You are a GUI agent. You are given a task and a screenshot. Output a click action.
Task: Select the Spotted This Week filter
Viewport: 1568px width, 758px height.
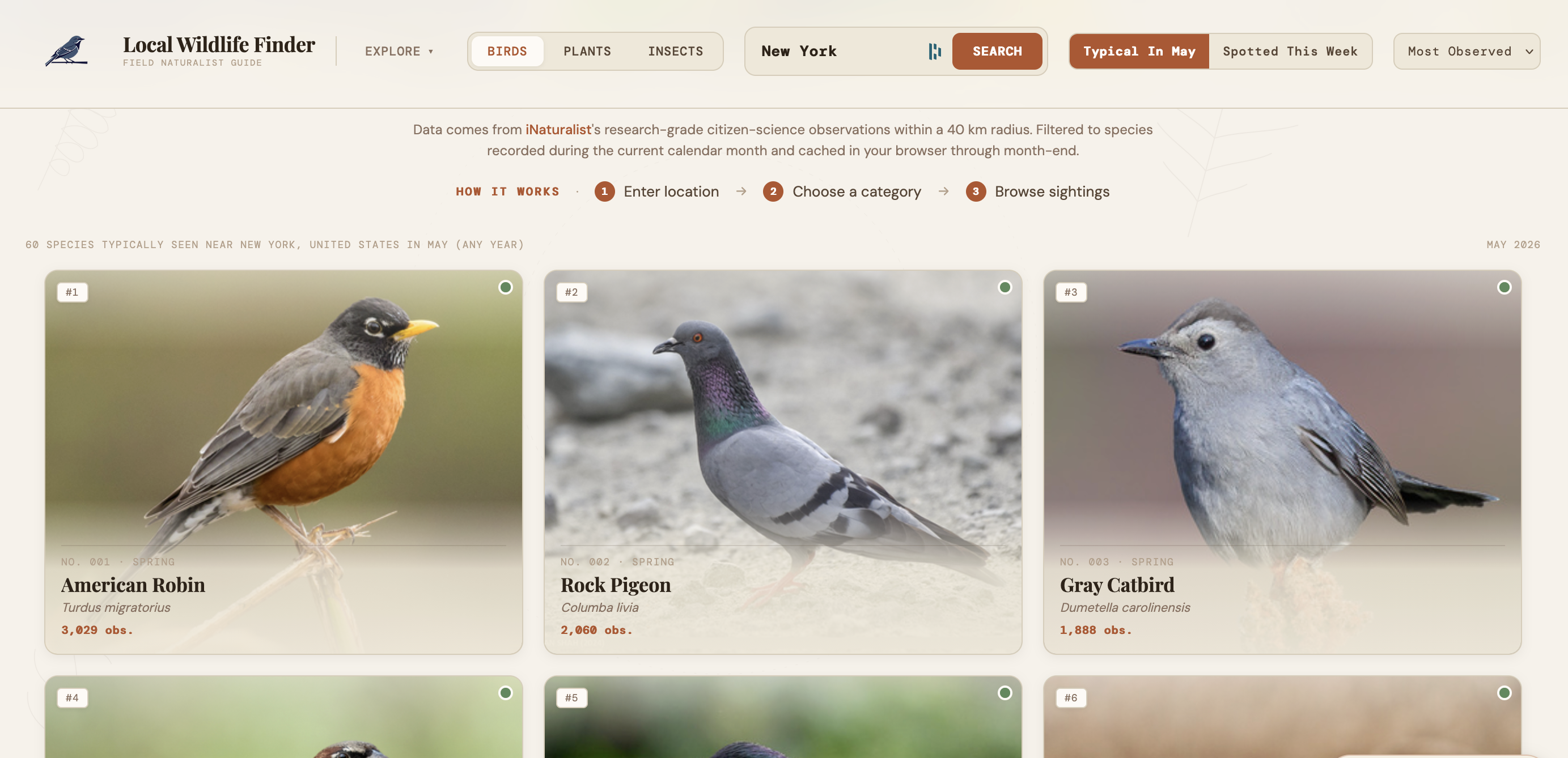1290,51
